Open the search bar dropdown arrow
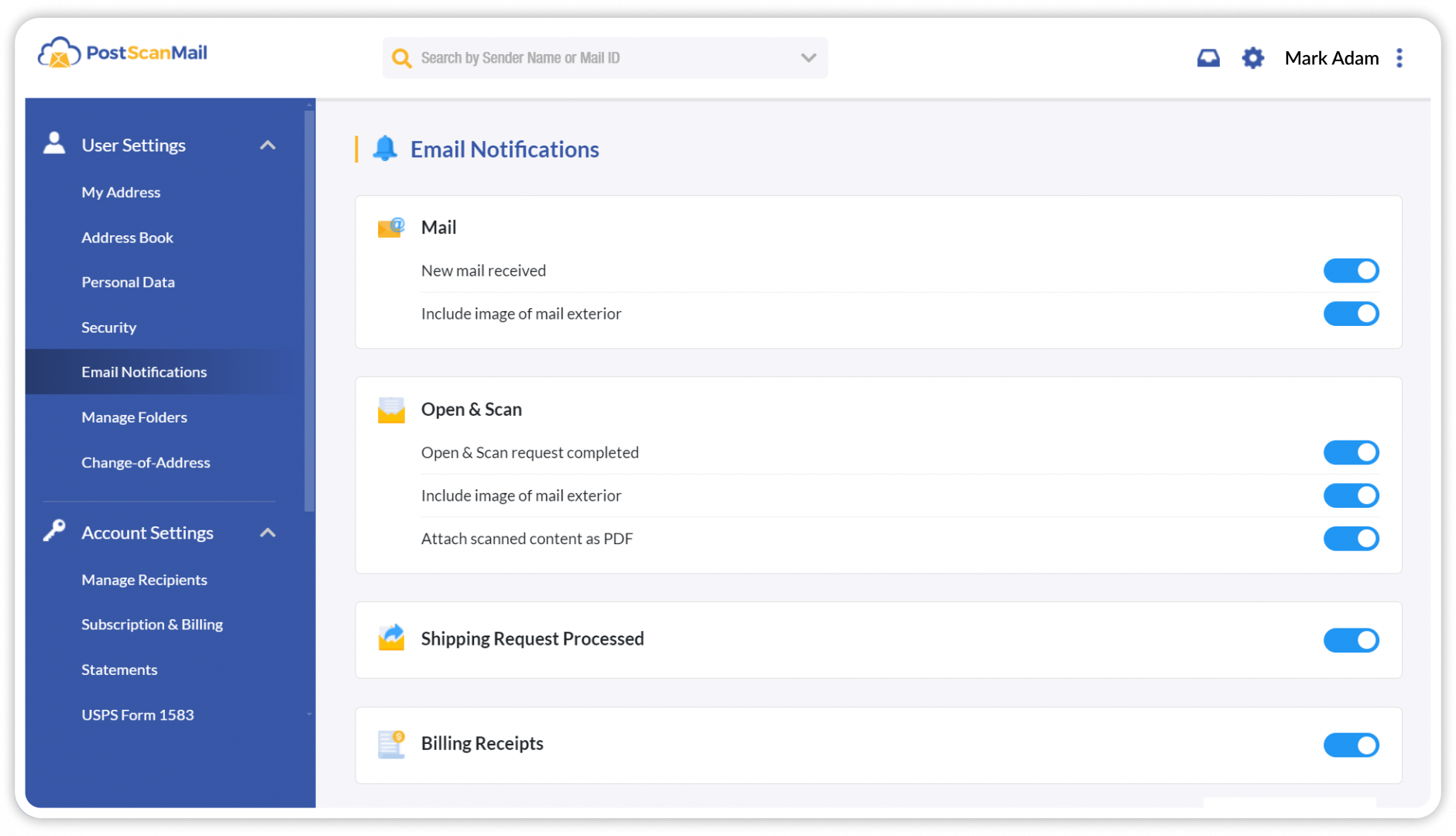This screenshot has width=1456, height=836. (x=808, y=57)
